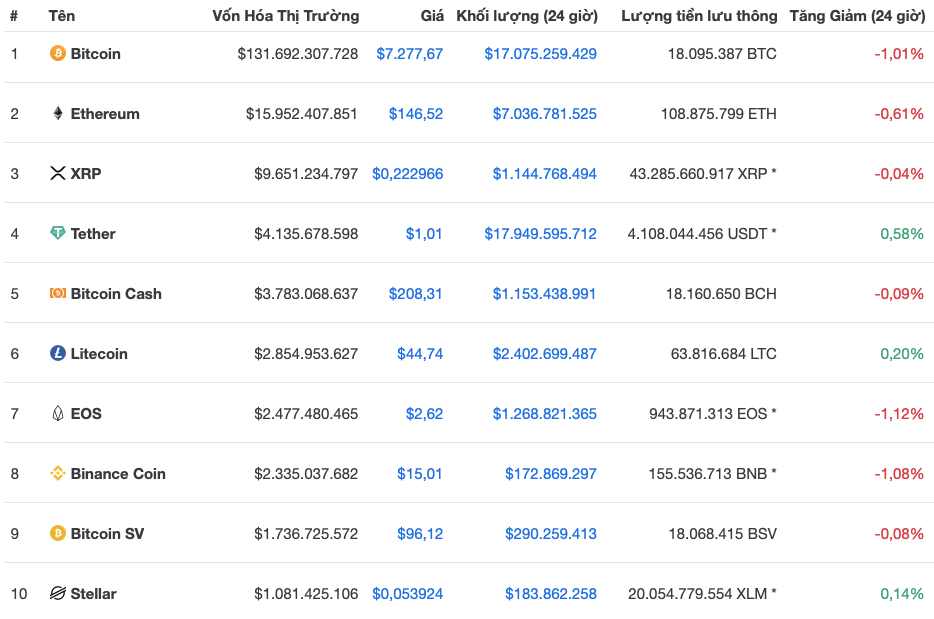The image size is (934, 619).
Task: Click XRP price $0,222966
Action: pyautogui.click(x=407, y=174)
